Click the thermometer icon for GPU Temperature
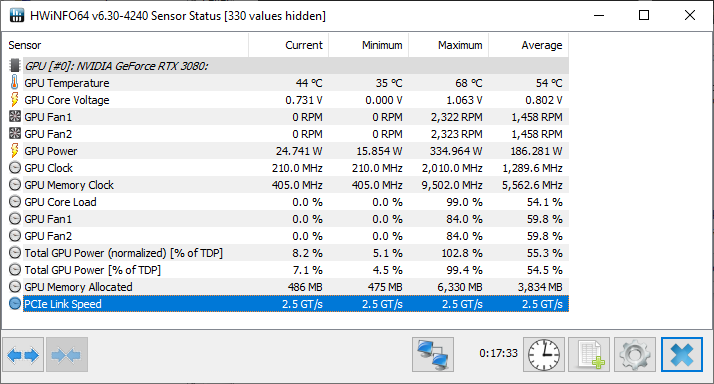The height and width of the screenshot is (384, 714). tap(15, 82)
